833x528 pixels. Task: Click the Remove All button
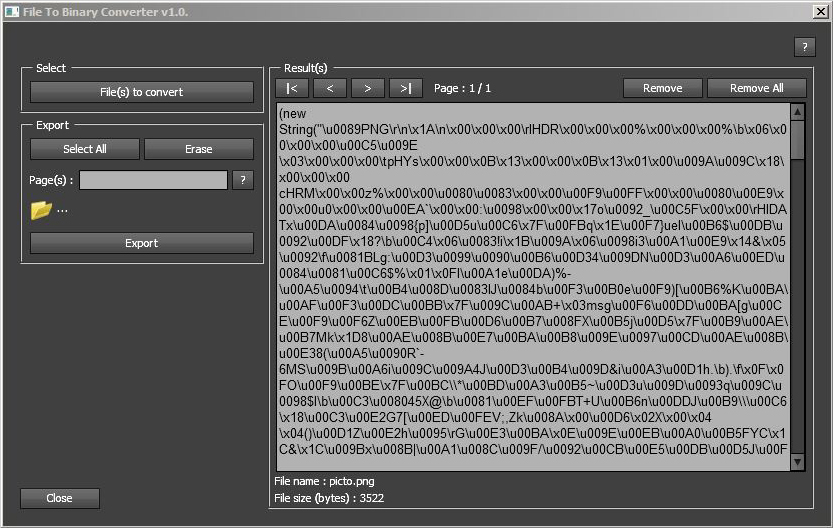tap(756, 88)
